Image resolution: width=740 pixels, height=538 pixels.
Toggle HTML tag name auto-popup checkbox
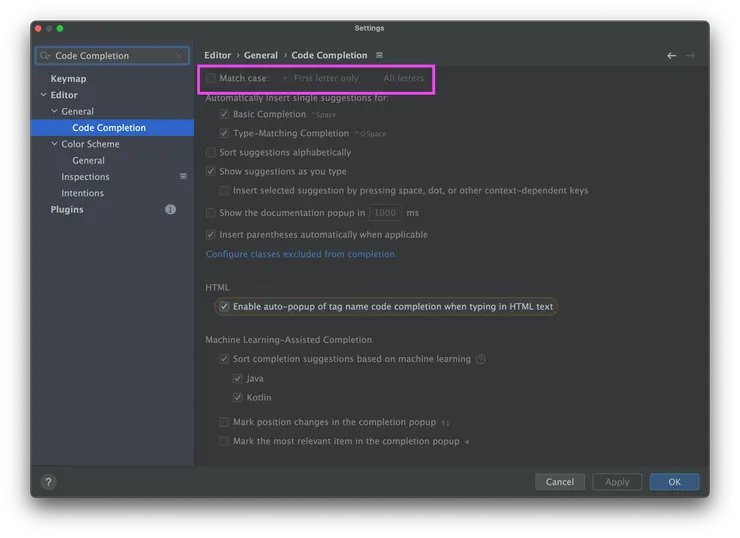tap(224, 307)
